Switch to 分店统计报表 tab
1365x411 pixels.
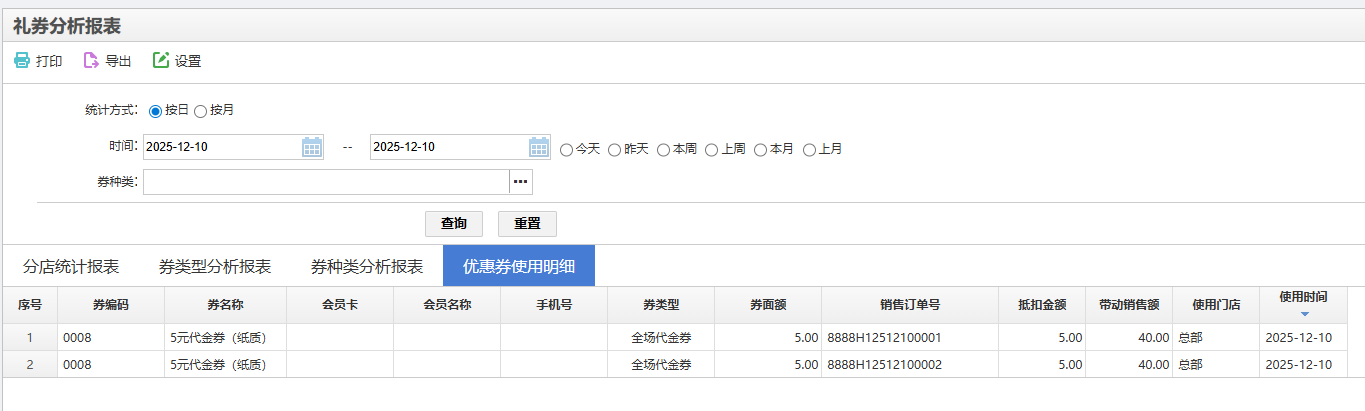[71, 267]
